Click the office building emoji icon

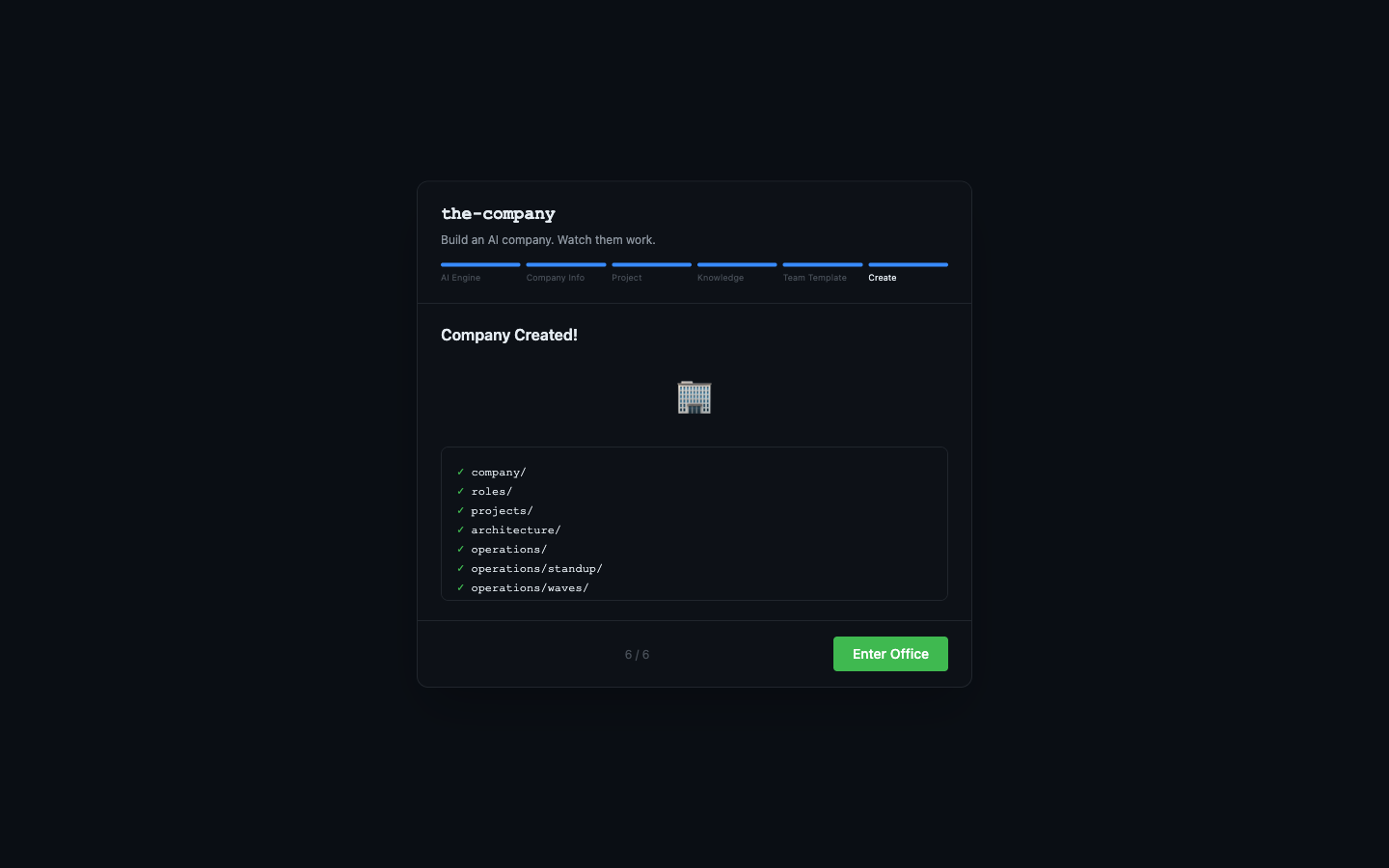pos(694,397)
